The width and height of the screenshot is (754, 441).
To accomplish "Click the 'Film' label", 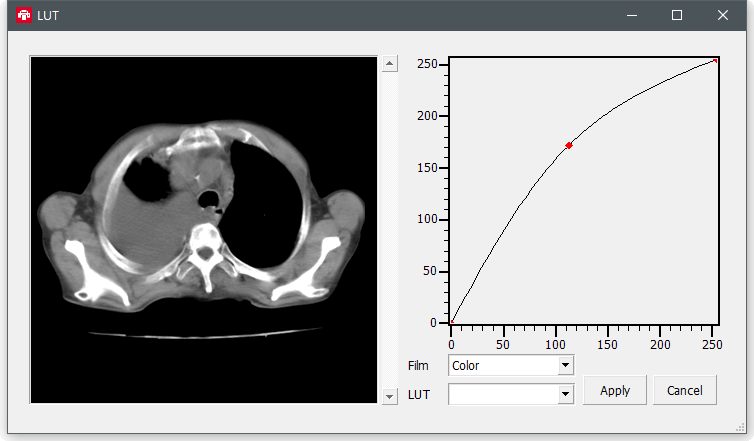I will tap(418, 365).
